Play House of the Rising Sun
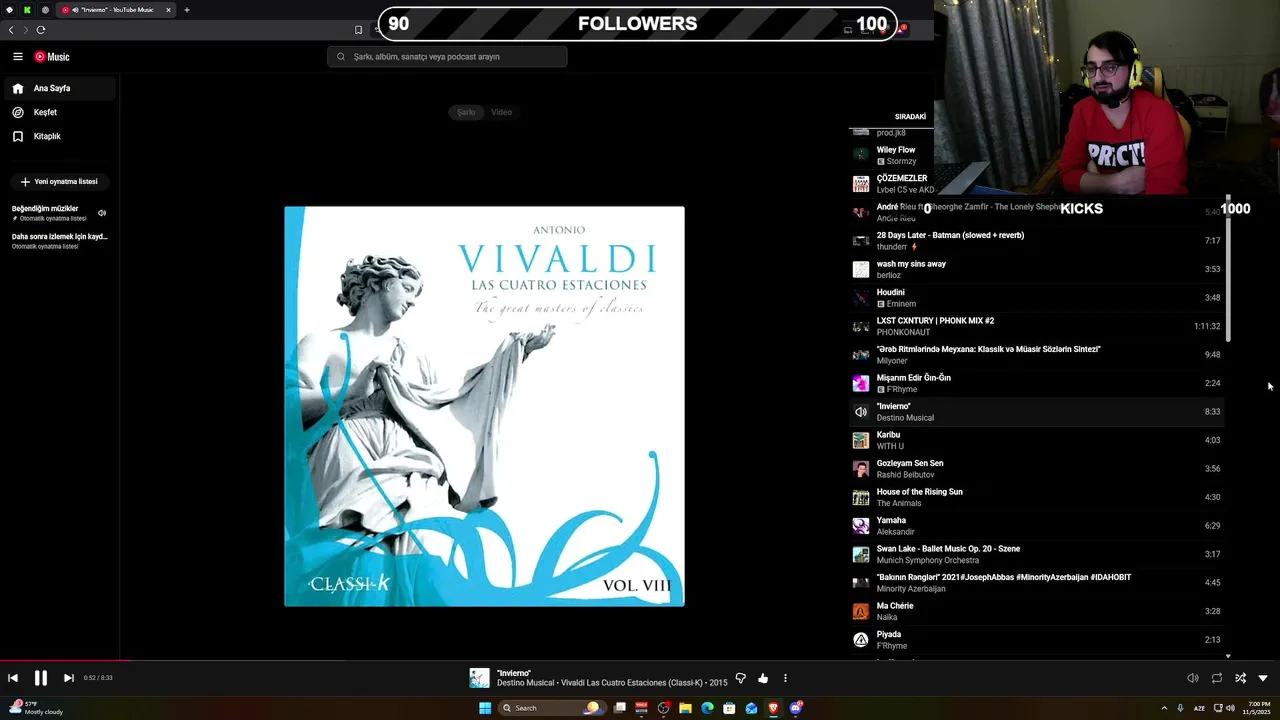The image size is (1280, 720). (x=1036, y=497)
